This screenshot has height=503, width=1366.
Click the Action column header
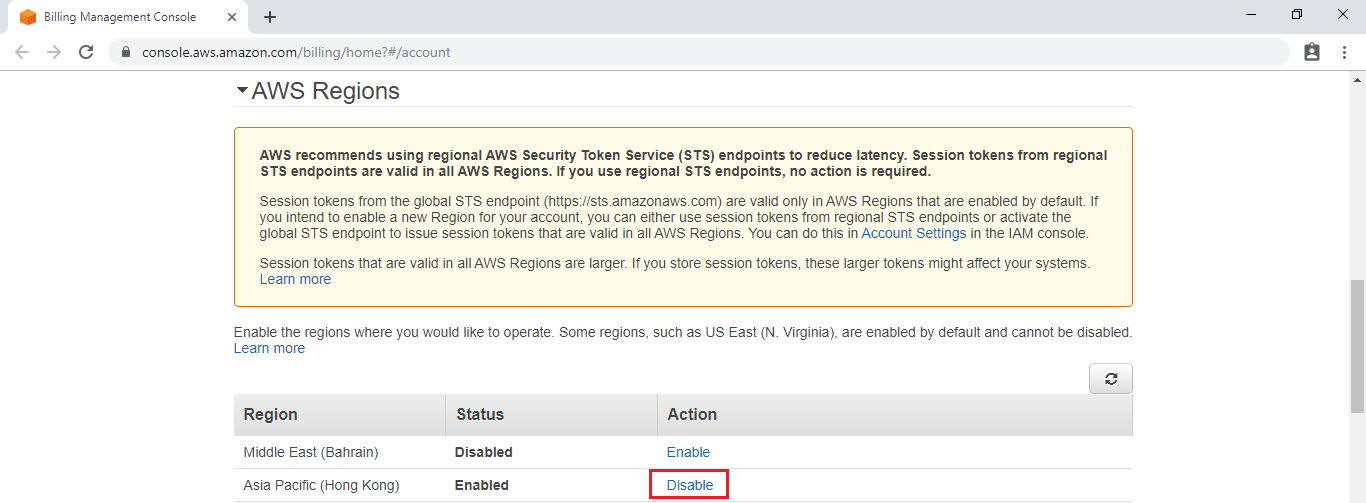[895, 414]
